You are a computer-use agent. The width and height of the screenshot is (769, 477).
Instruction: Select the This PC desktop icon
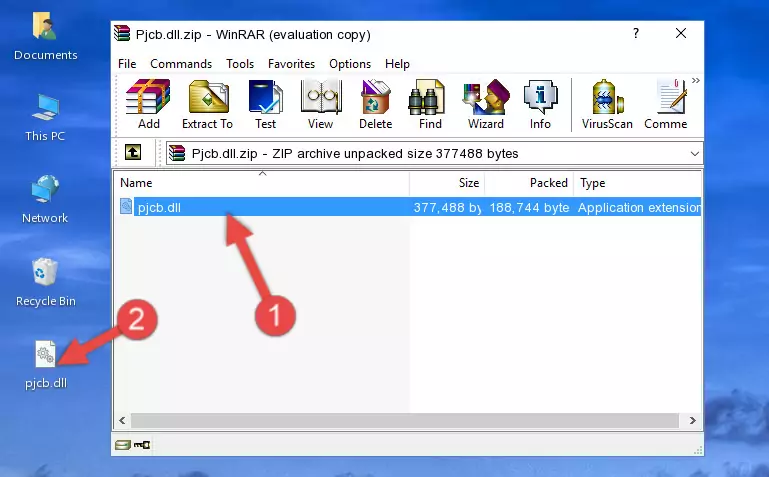tap(45, 117)
